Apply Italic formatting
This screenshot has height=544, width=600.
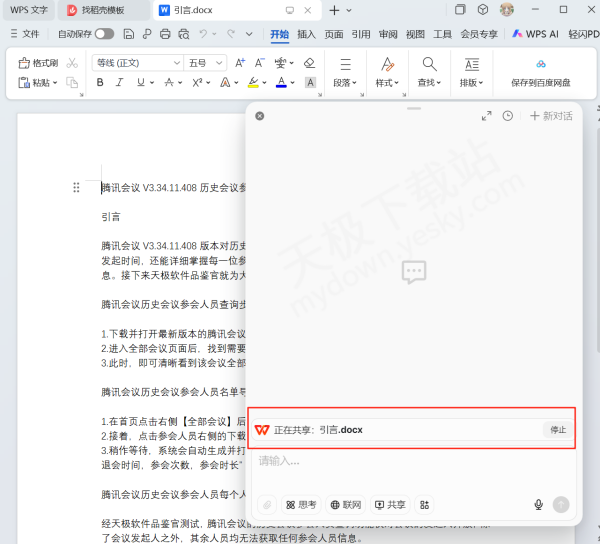click(x=119, y=82)
